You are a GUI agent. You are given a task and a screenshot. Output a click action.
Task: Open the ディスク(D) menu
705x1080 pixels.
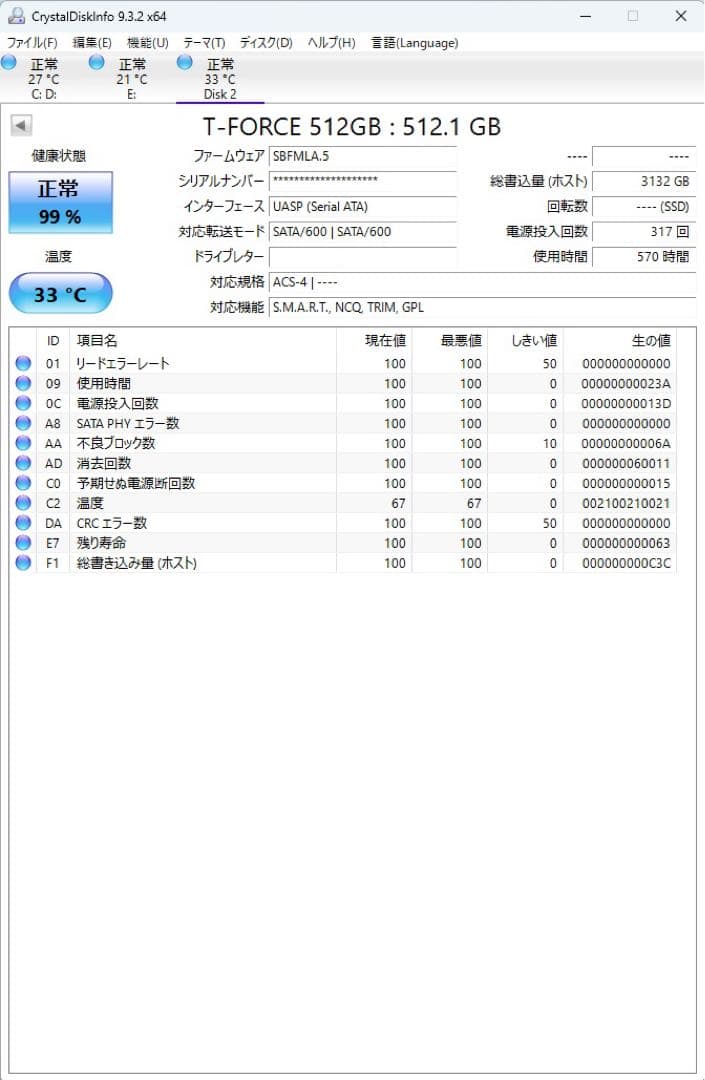point(266,43)
